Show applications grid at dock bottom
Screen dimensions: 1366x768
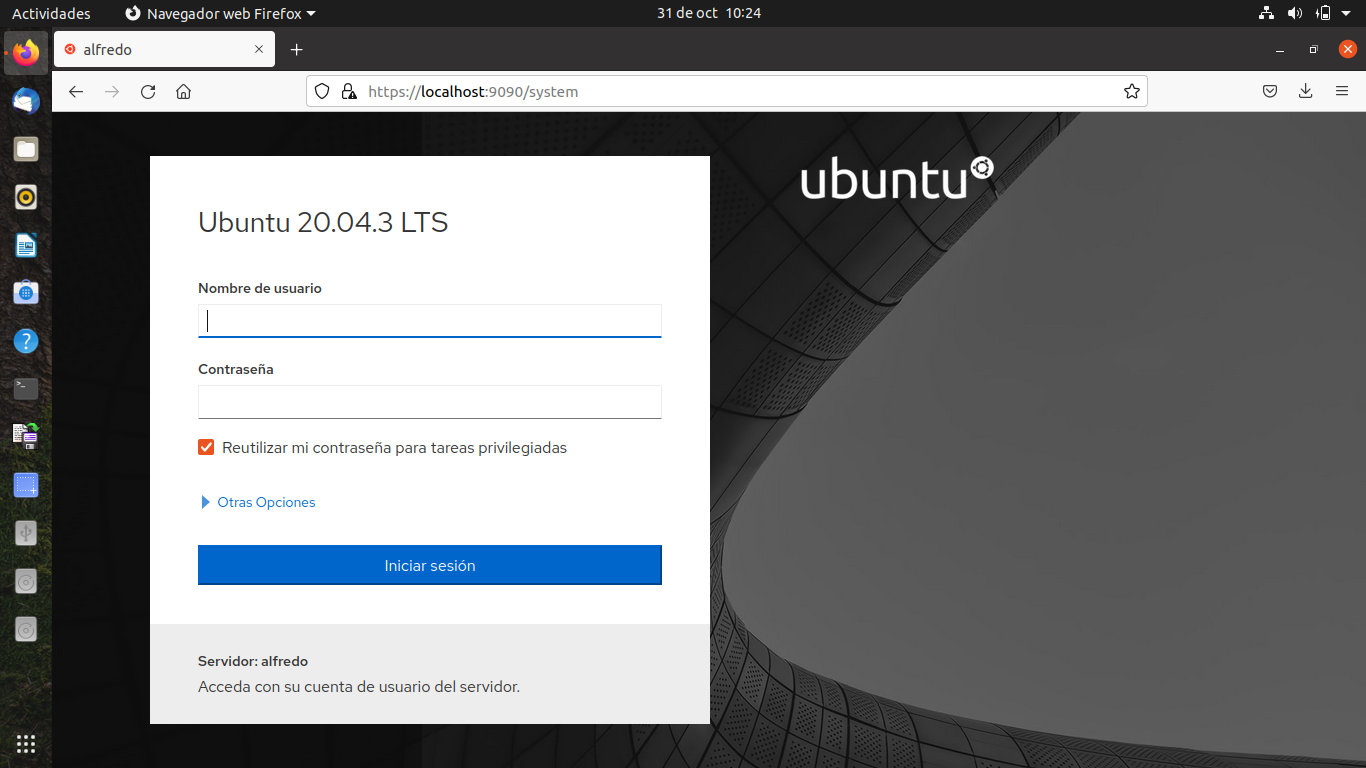[x=26, y=743]
